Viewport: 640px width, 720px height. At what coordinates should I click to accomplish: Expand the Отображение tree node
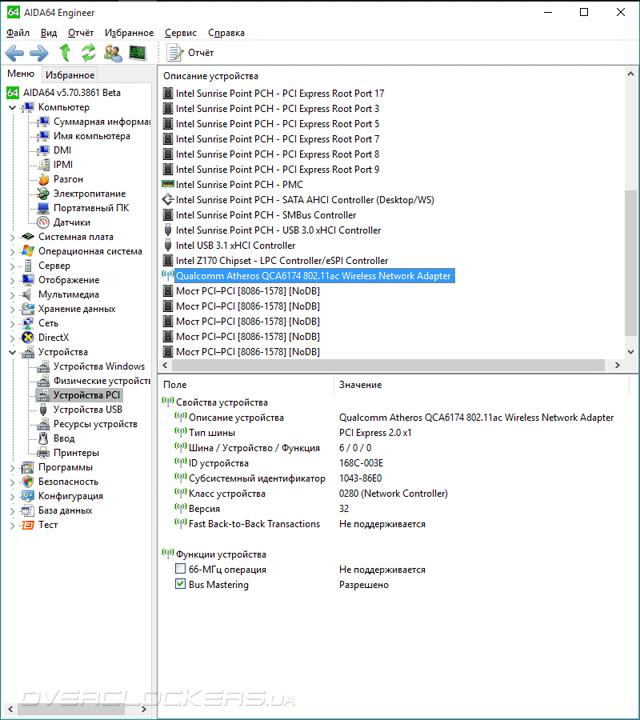click(12, 281)
